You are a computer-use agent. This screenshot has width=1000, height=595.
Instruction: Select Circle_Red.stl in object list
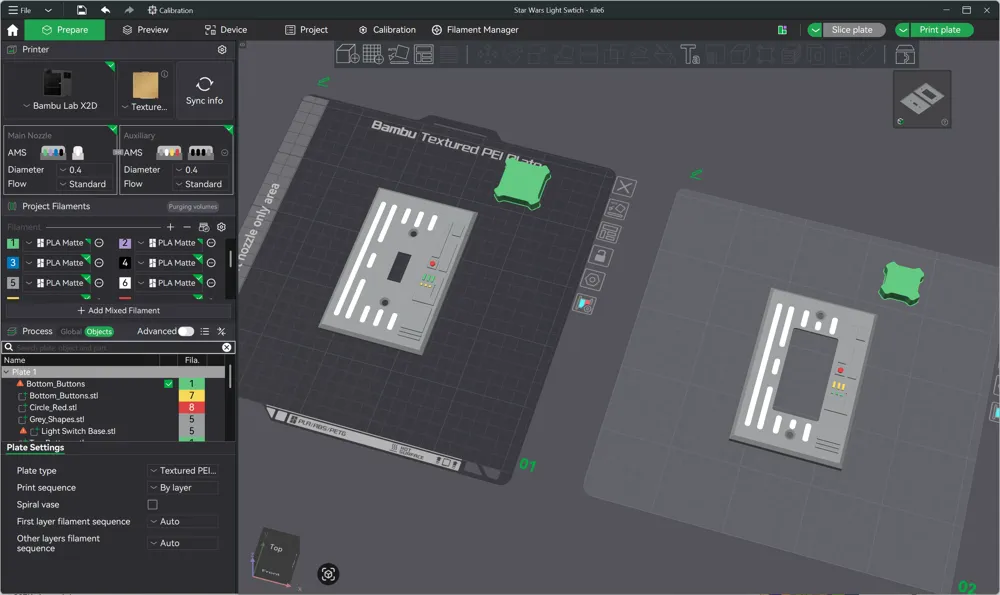click(53, 408)
